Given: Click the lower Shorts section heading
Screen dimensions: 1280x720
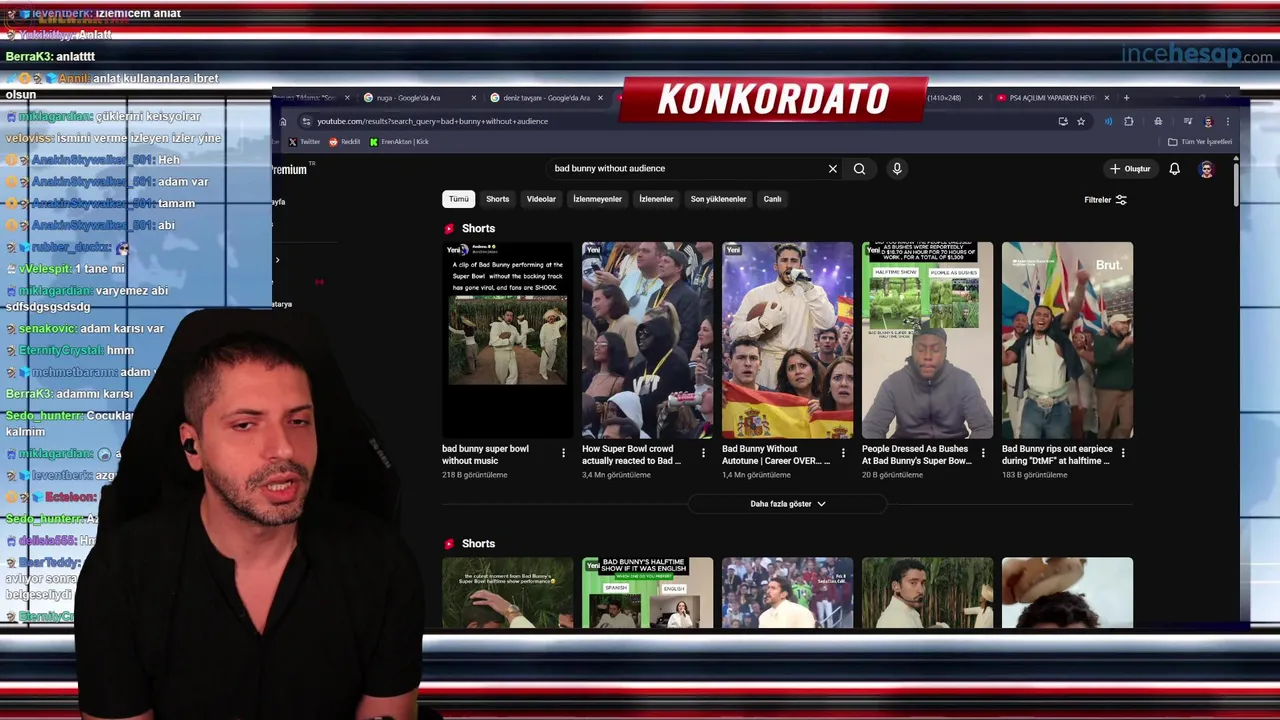Looking at the screenshot, I should click(478, 544).
